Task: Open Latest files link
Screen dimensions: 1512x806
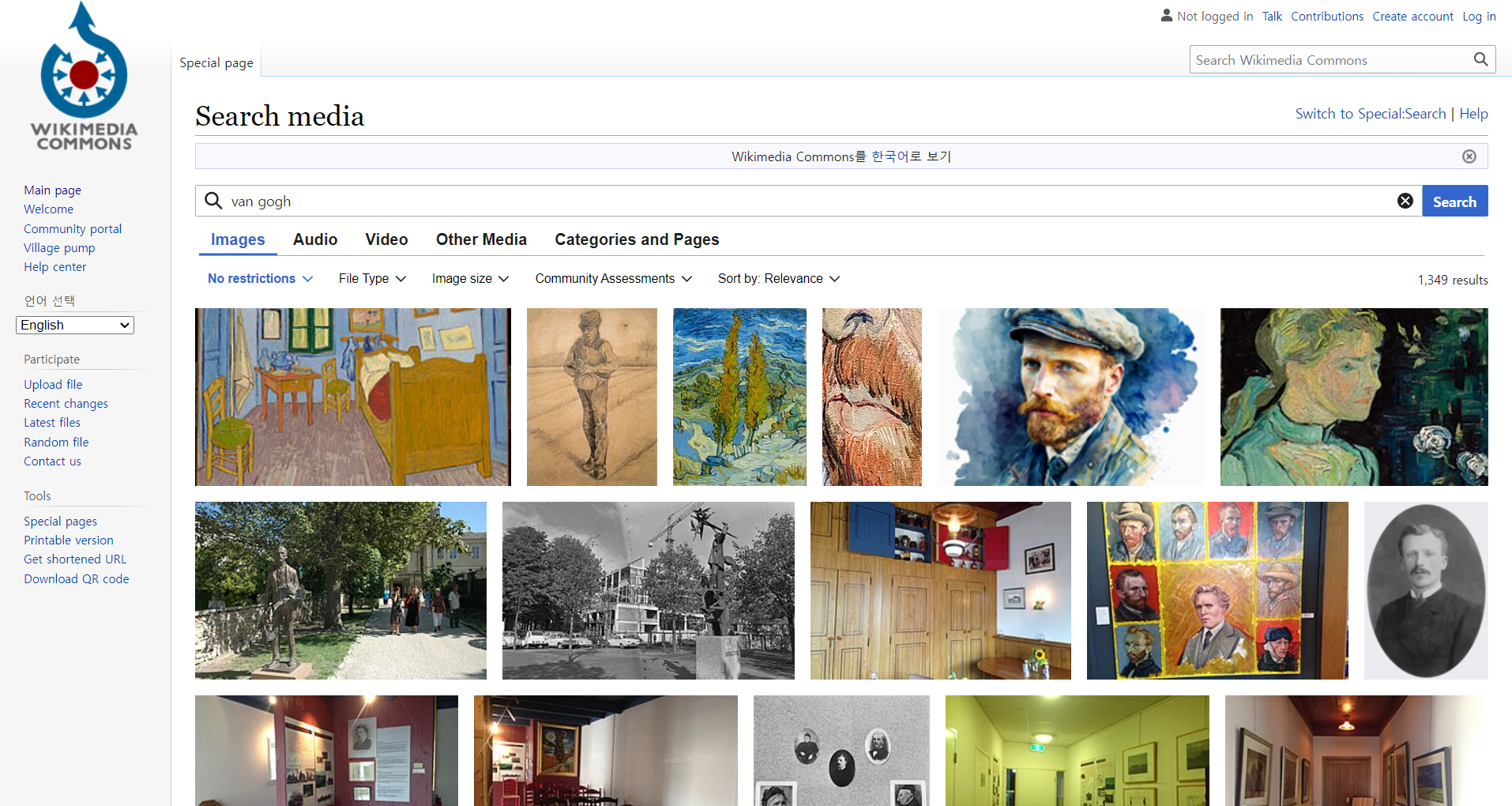Action: pos(52,422)
